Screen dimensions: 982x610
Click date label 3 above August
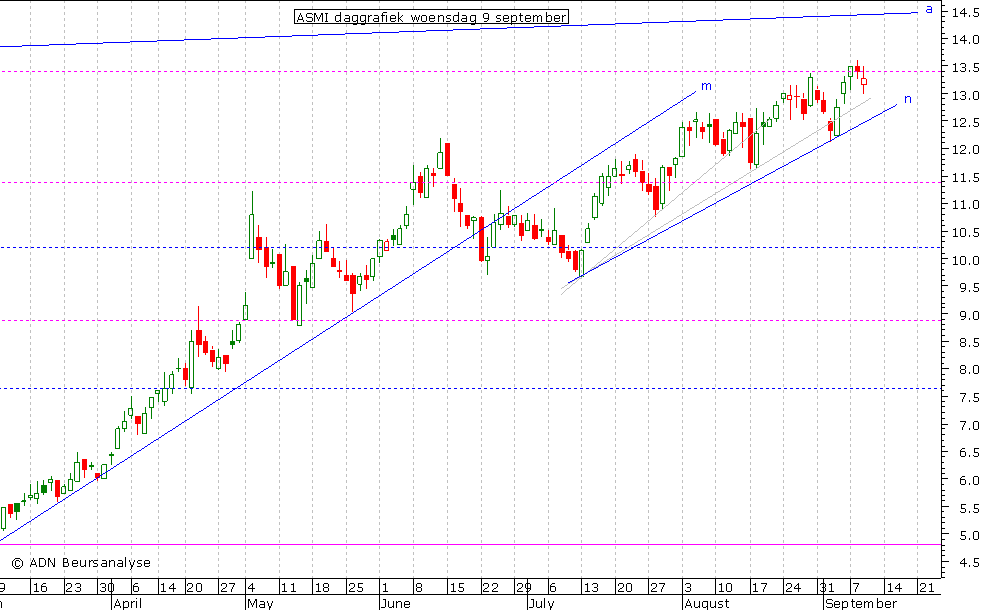point(688,587)
